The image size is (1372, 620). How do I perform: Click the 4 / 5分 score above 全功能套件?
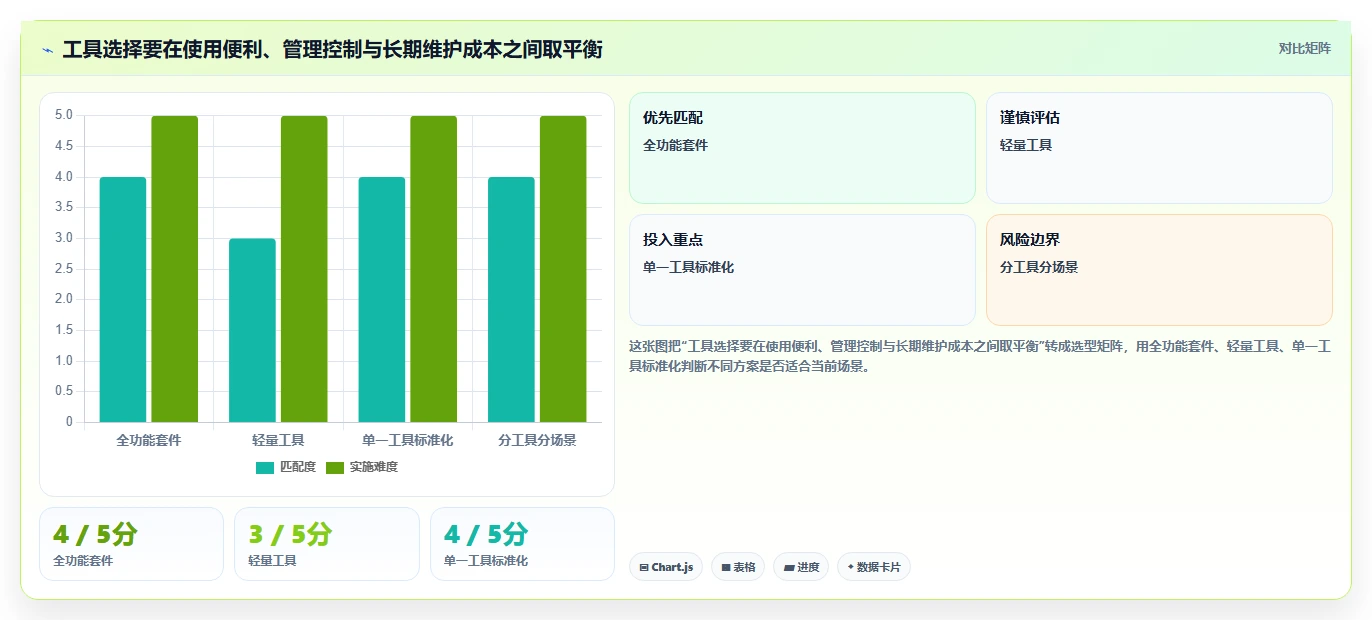pyautogui.click(x=95, y=535)
